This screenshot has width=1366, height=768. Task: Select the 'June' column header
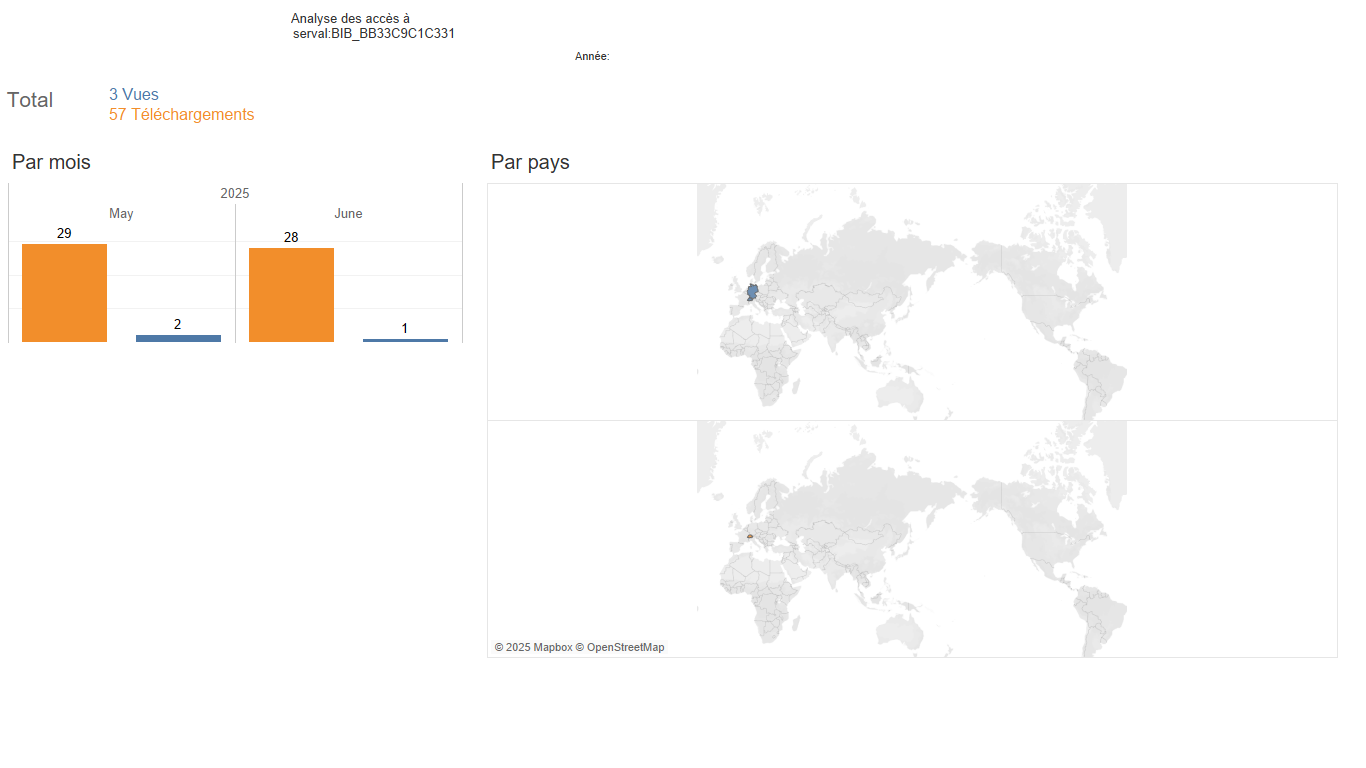point(348,214)
